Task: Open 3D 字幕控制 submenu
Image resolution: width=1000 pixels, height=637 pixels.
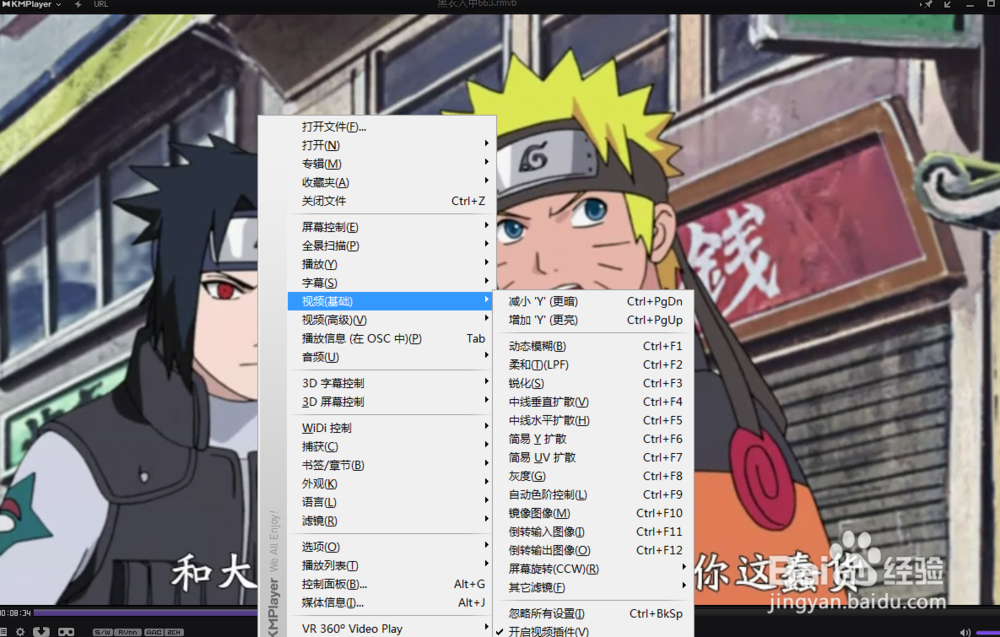Action: [x=392, y=383]
